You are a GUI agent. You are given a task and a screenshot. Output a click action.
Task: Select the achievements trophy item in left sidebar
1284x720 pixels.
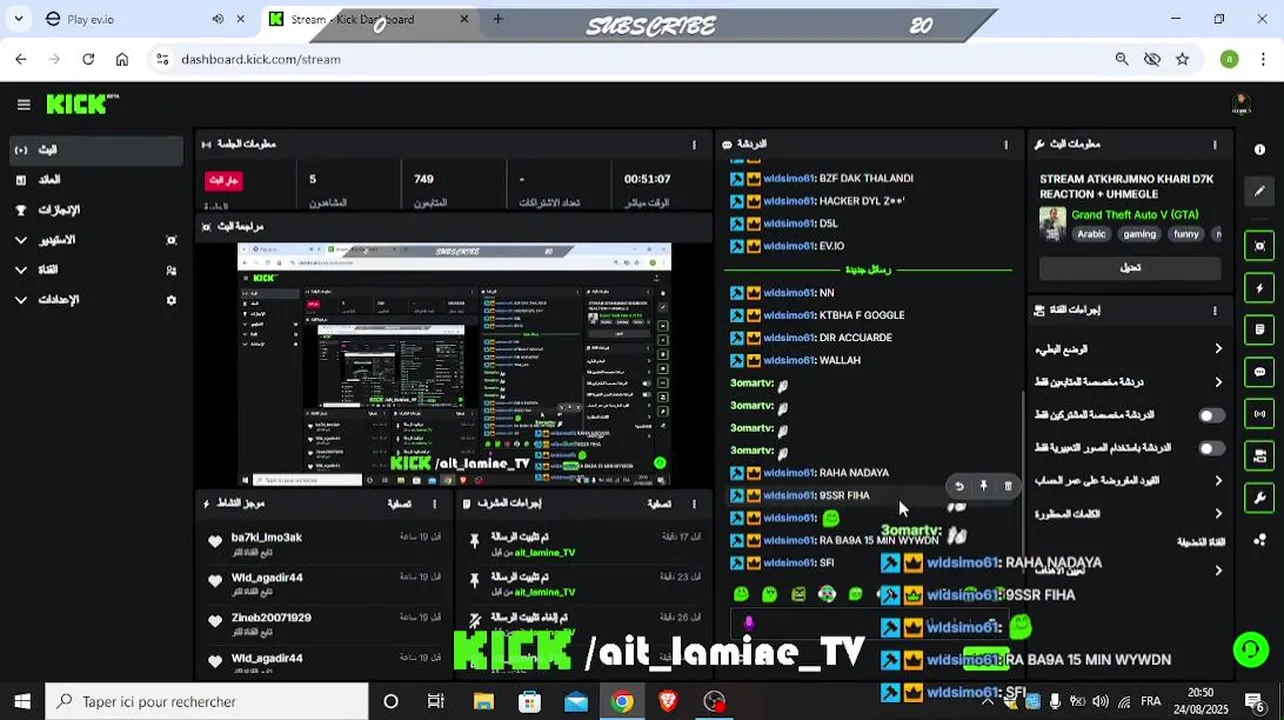[x=96, y=210]
